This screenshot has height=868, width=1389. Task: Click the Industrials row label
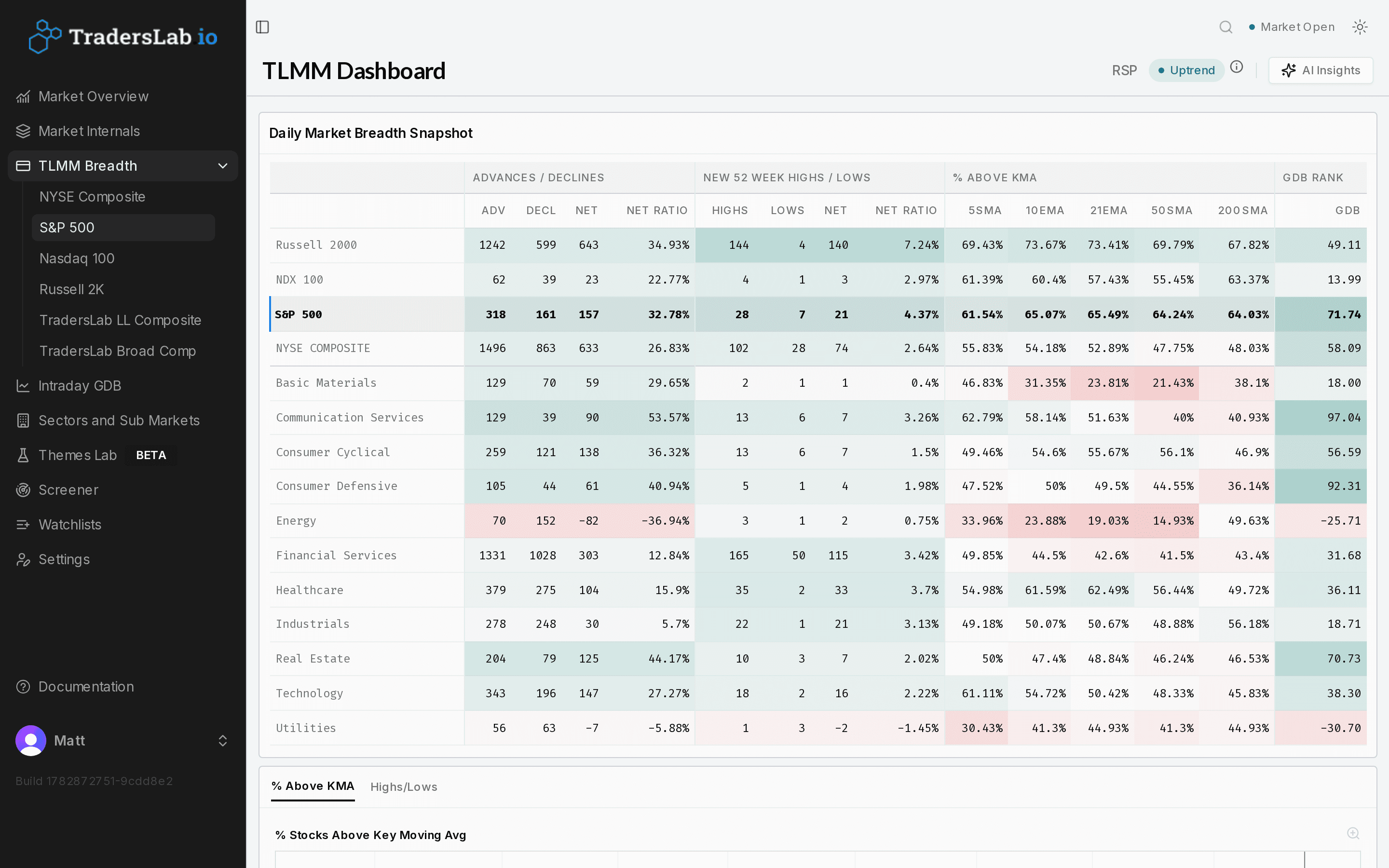(312, 624)
